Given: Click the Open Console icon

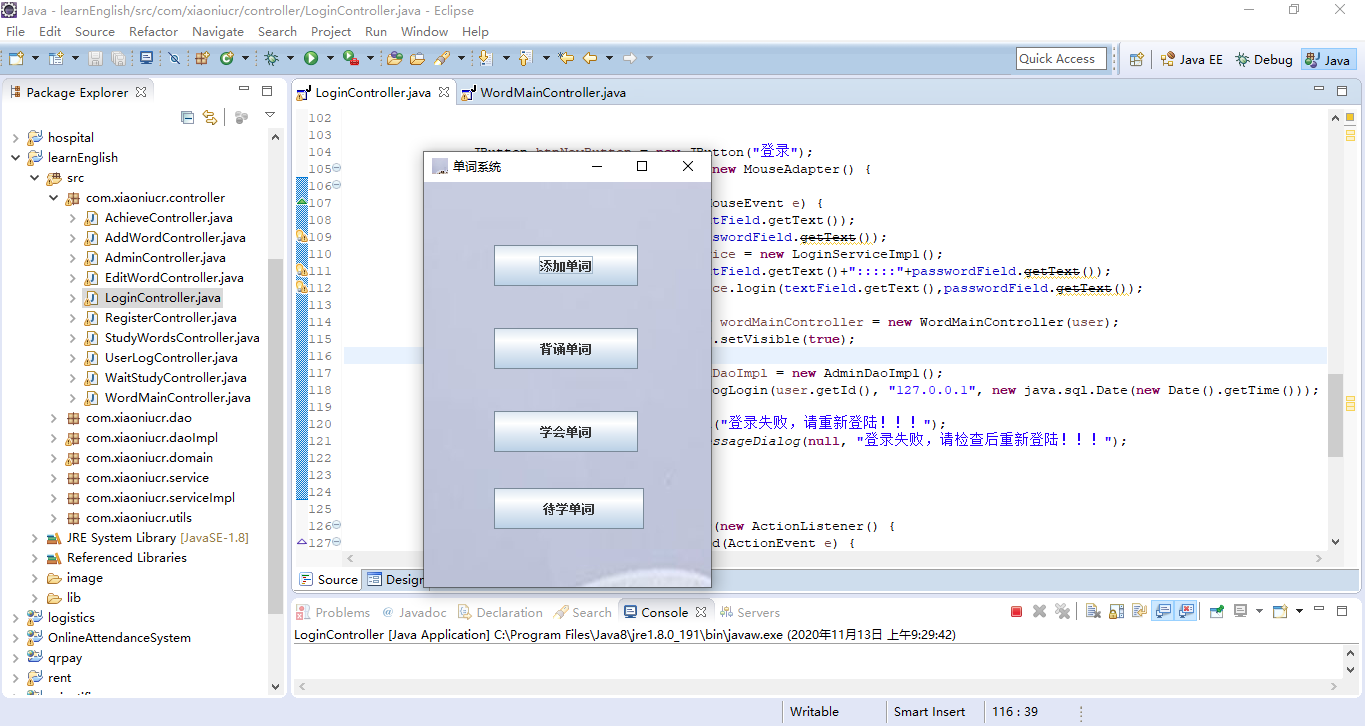Looking at the screenshot, I should pos(1279,611).
